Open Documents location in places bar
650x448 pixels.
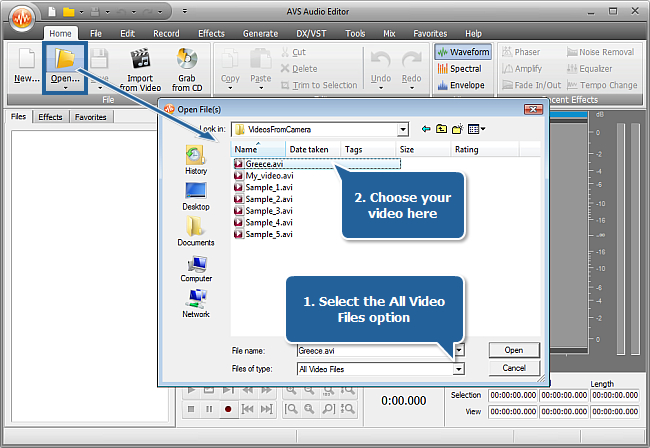point(196,232)
